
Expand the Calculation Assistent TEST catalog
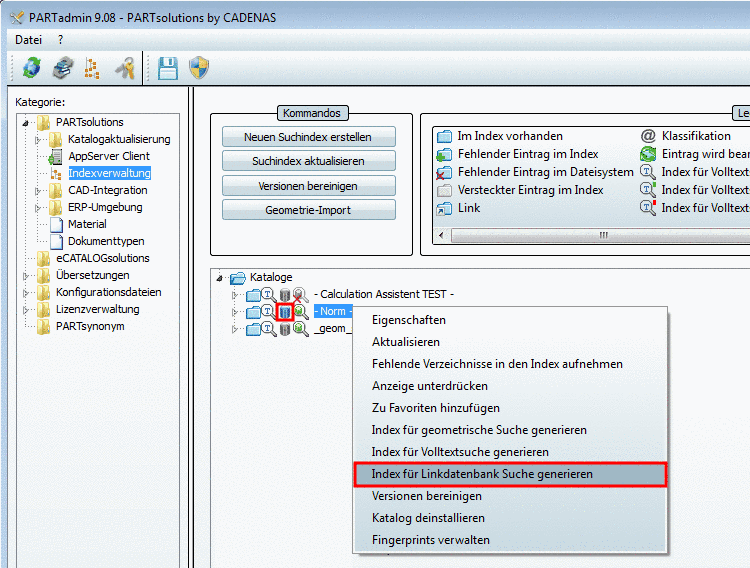point(234,295)
